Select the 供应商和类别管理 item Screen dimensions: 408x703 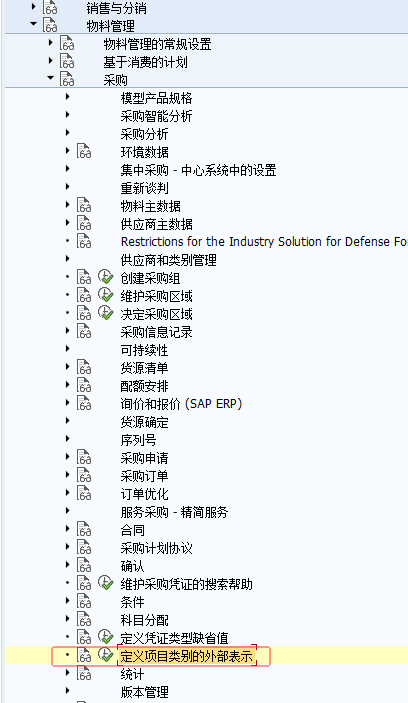(169, 260)
